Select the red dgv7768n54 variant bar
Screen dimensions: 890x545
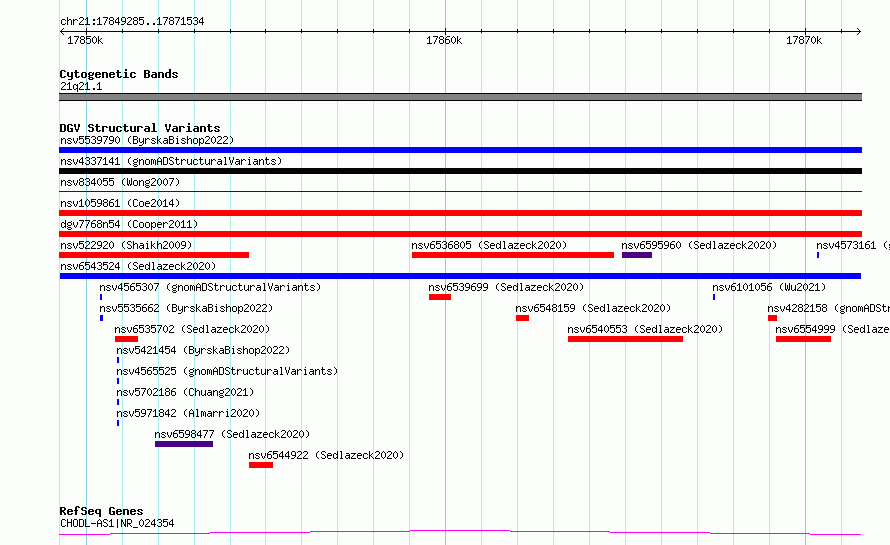(460, 234)
